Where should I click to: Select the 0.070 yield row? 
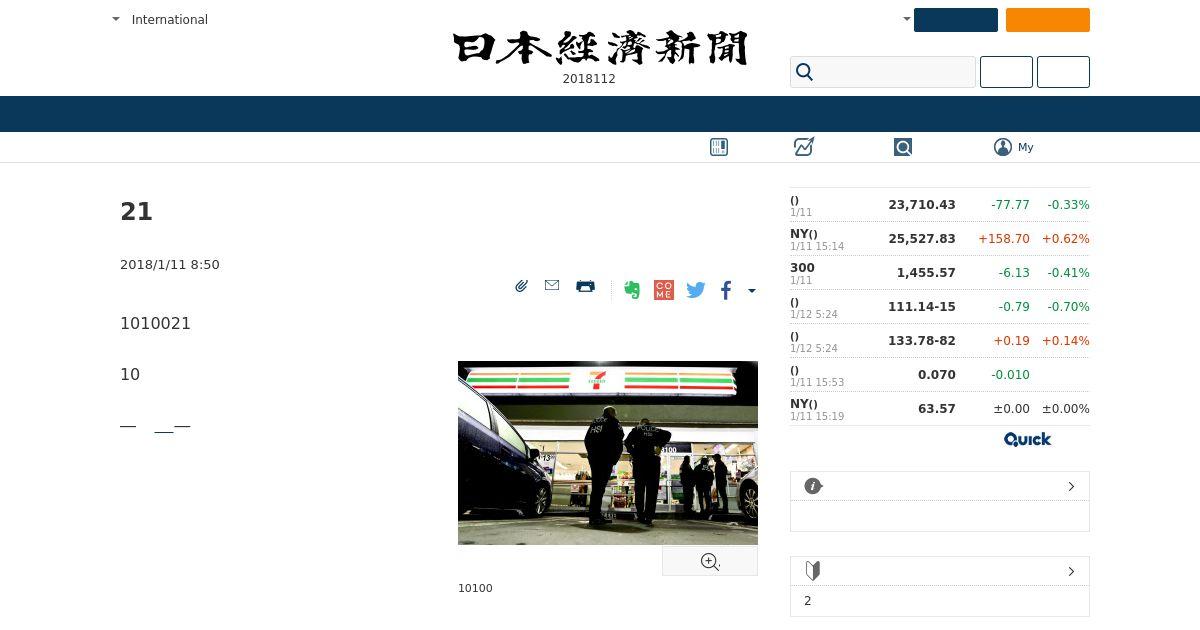point(940,375)
